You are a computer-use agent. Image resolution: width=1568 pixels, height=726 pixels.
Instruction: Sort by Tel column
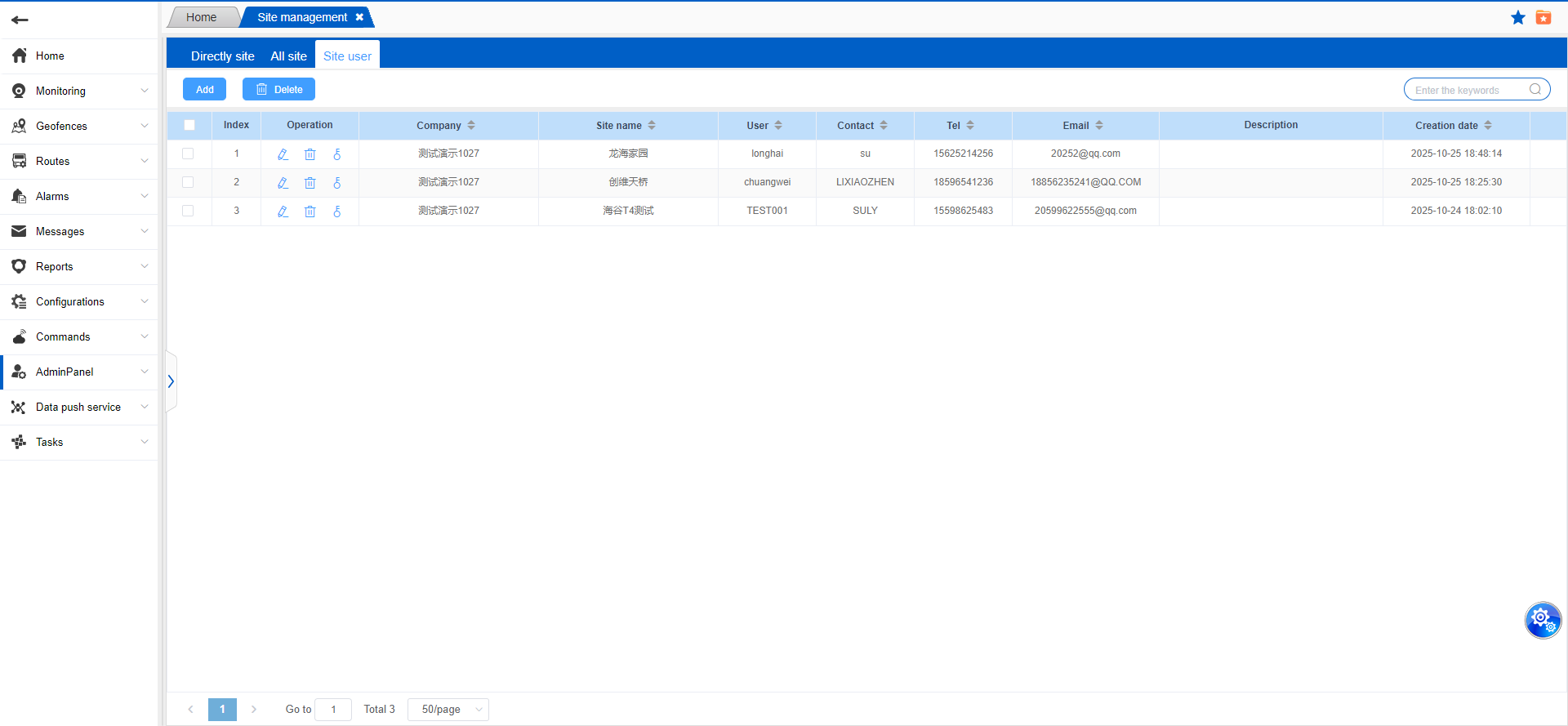coord(970,125)
